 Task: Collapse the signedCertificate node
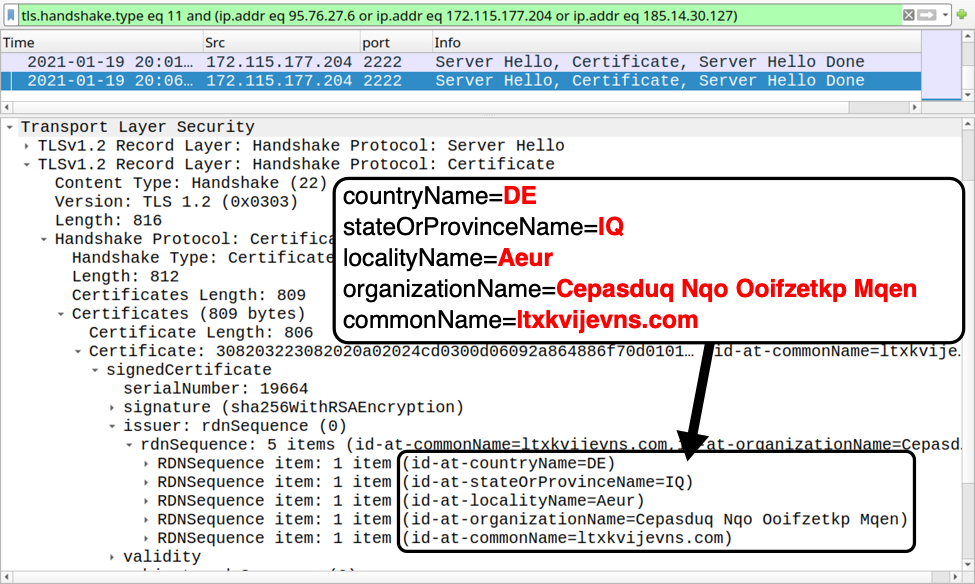coord(95,370)
